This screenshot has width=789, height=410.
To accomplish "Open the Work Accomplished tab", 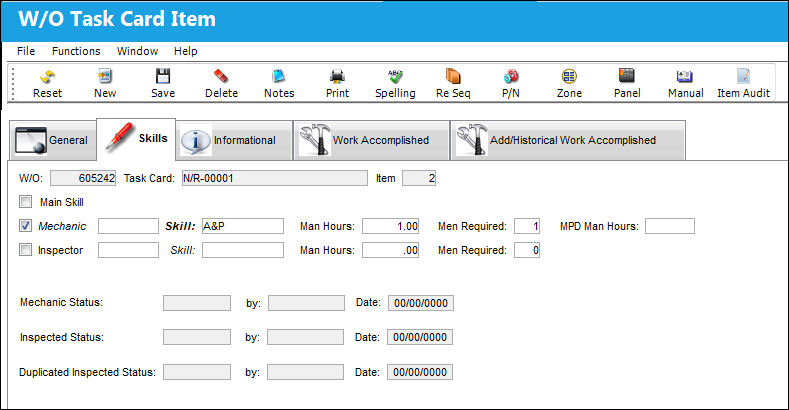I will (371, 140).
